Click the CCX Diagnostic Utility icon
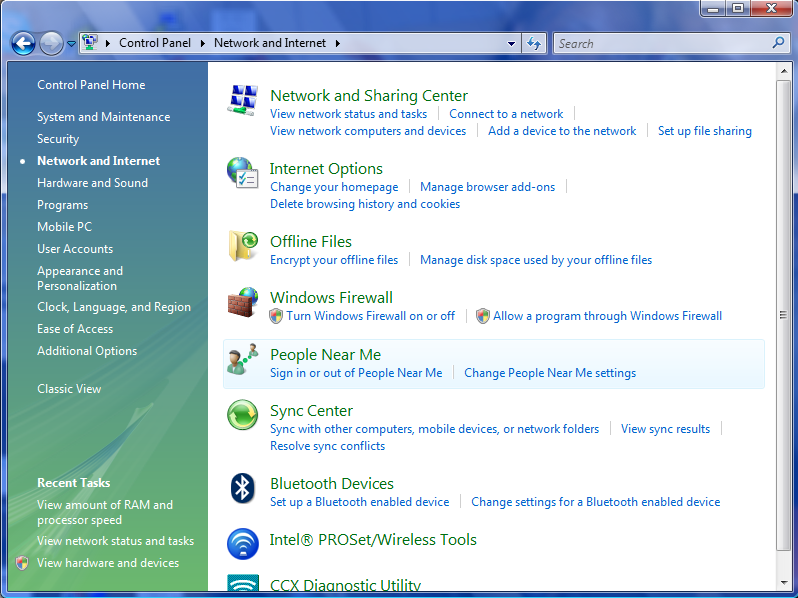798x598 pixels. 243,583
